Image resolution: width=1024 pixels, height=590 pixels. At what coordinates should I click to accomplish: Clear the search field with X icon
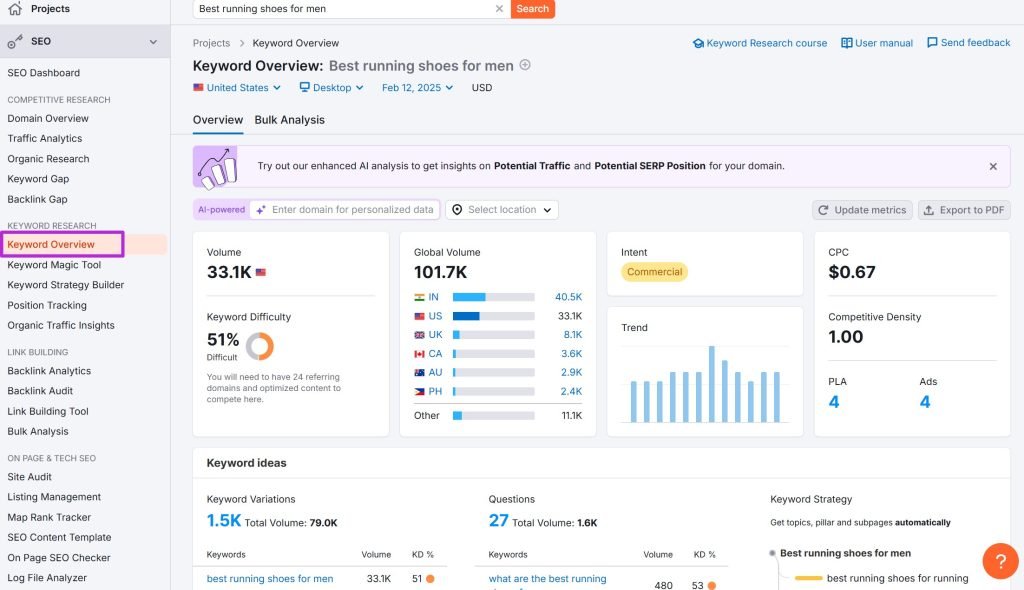coord(499,9)
